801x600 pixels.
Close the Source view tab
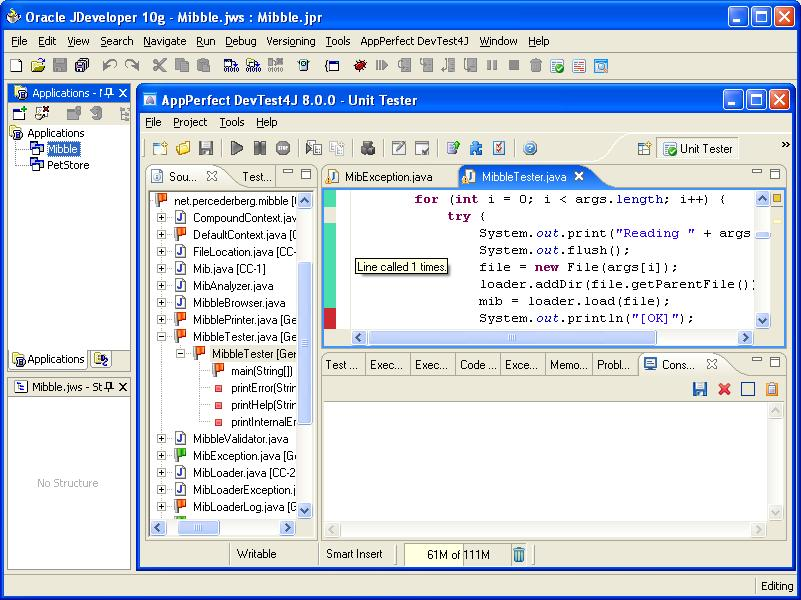pyautogui.click(x=211, y=176)
